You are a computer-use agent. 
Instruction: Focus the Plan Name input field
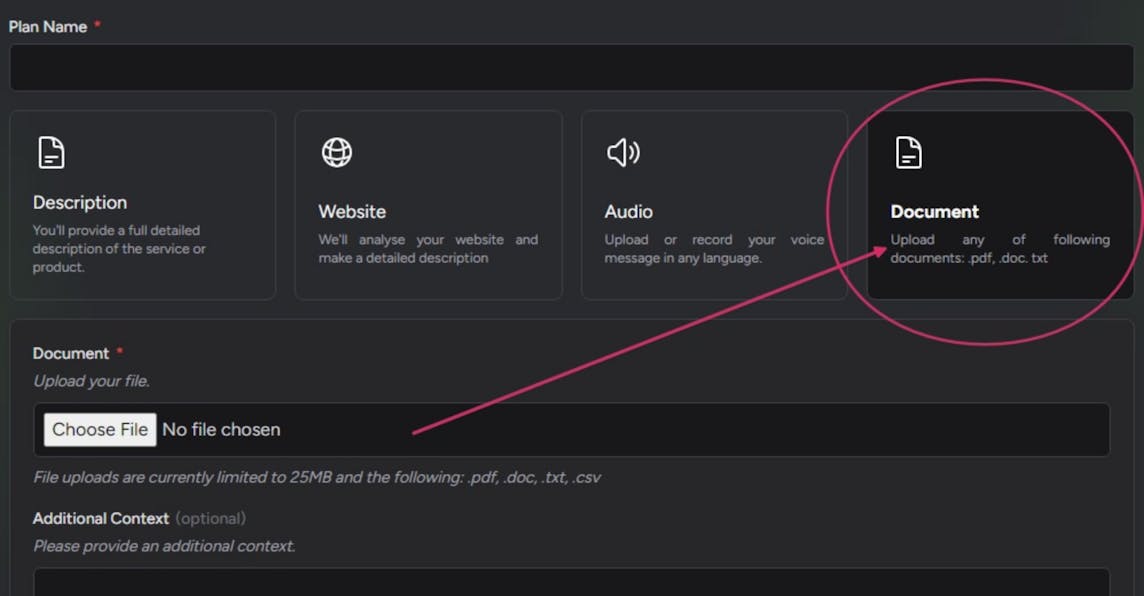571,68
